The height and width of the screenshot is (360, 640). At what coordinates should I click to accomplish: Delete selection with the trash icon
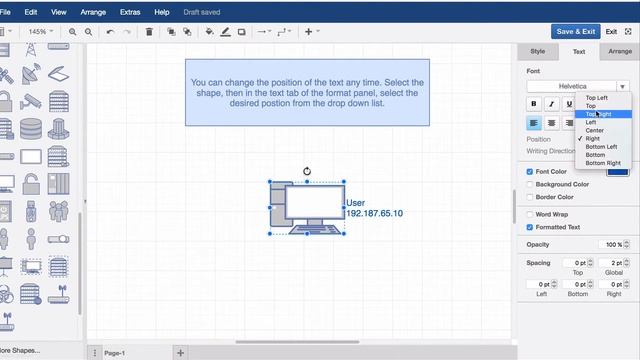coord(149,32)
